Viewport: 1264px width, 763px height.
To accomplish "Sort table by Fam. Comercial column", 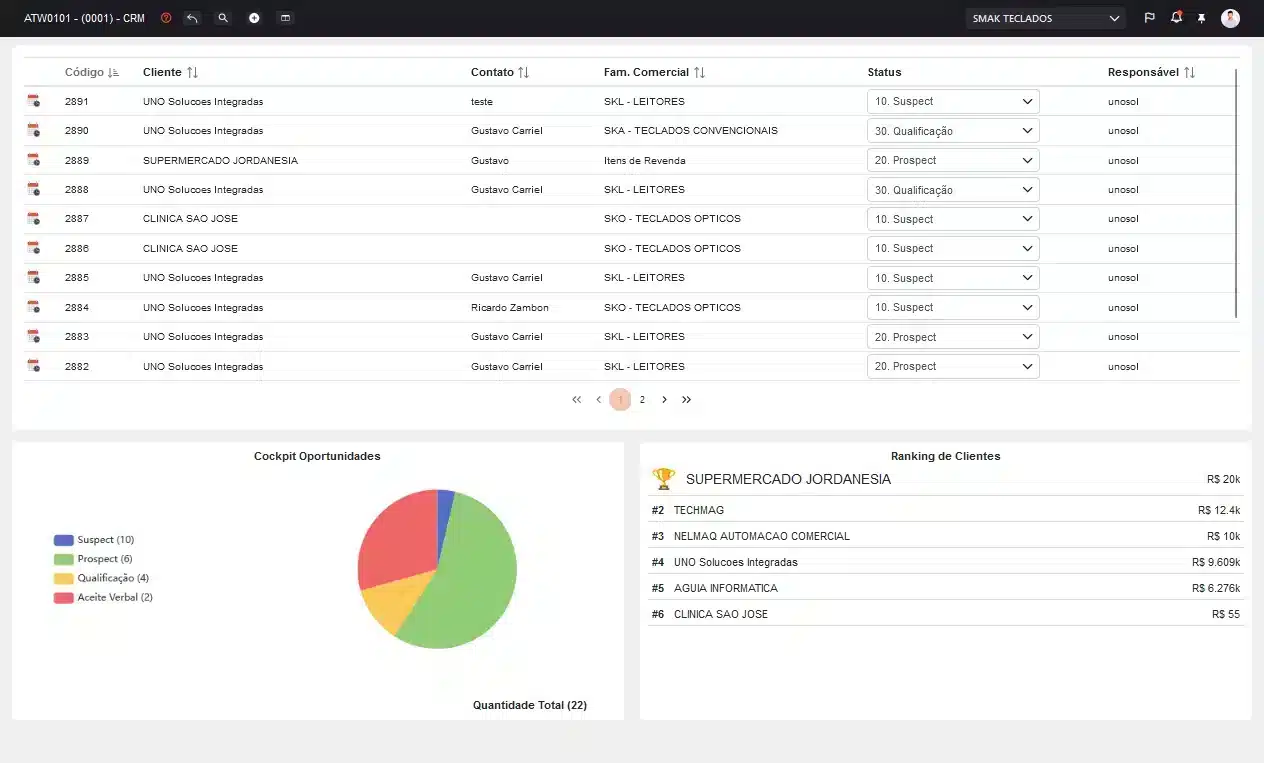I will point(699,73).
